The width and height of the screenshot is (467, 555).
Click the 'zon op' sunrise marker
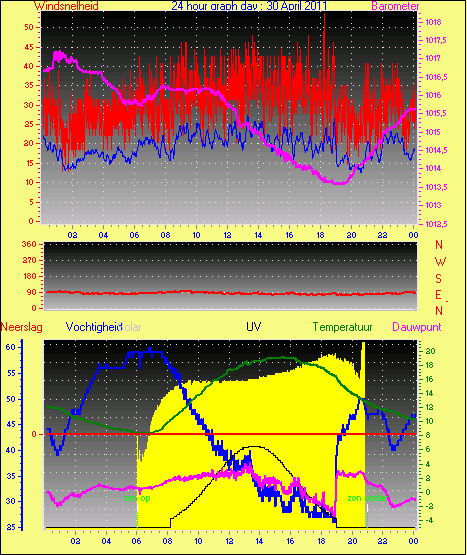[x=137, y=498]
